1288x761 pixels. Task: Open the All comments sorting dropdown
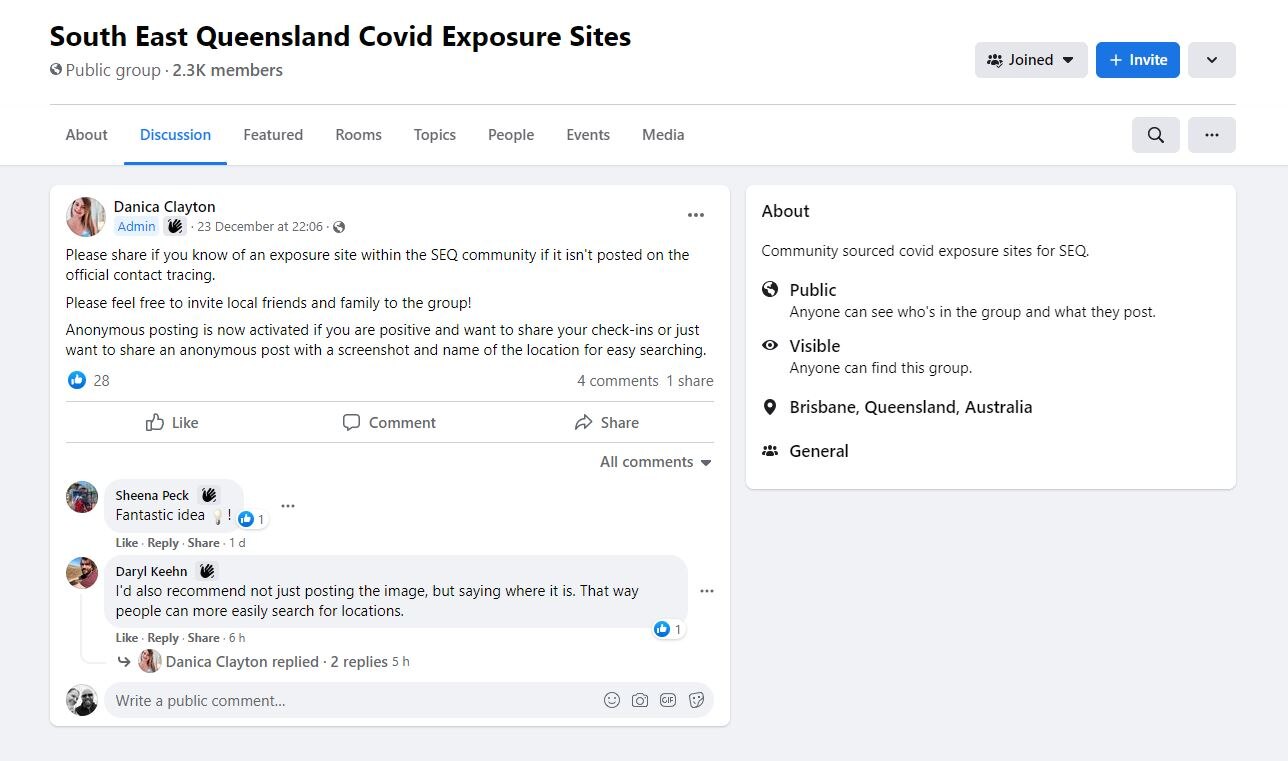[x=655, y=461]
